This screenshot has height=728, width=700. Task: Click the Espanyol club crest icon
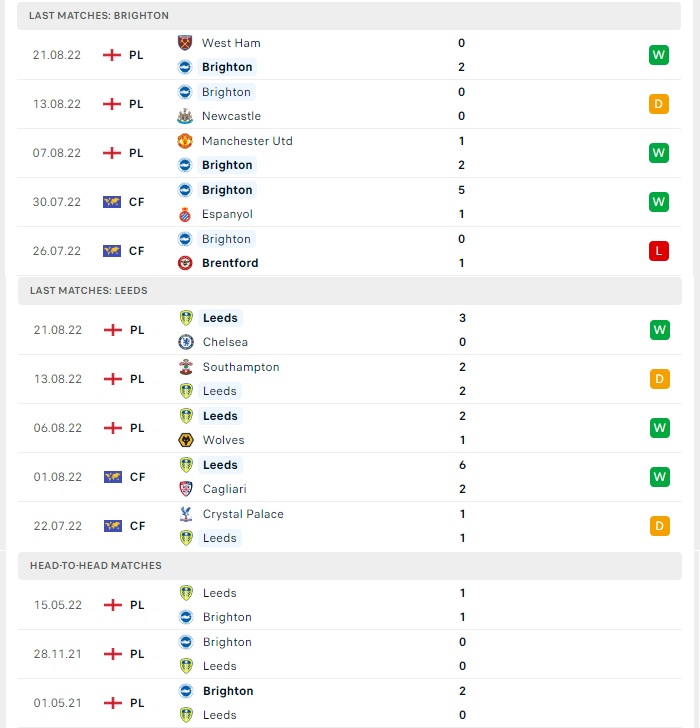click(185, 214)
